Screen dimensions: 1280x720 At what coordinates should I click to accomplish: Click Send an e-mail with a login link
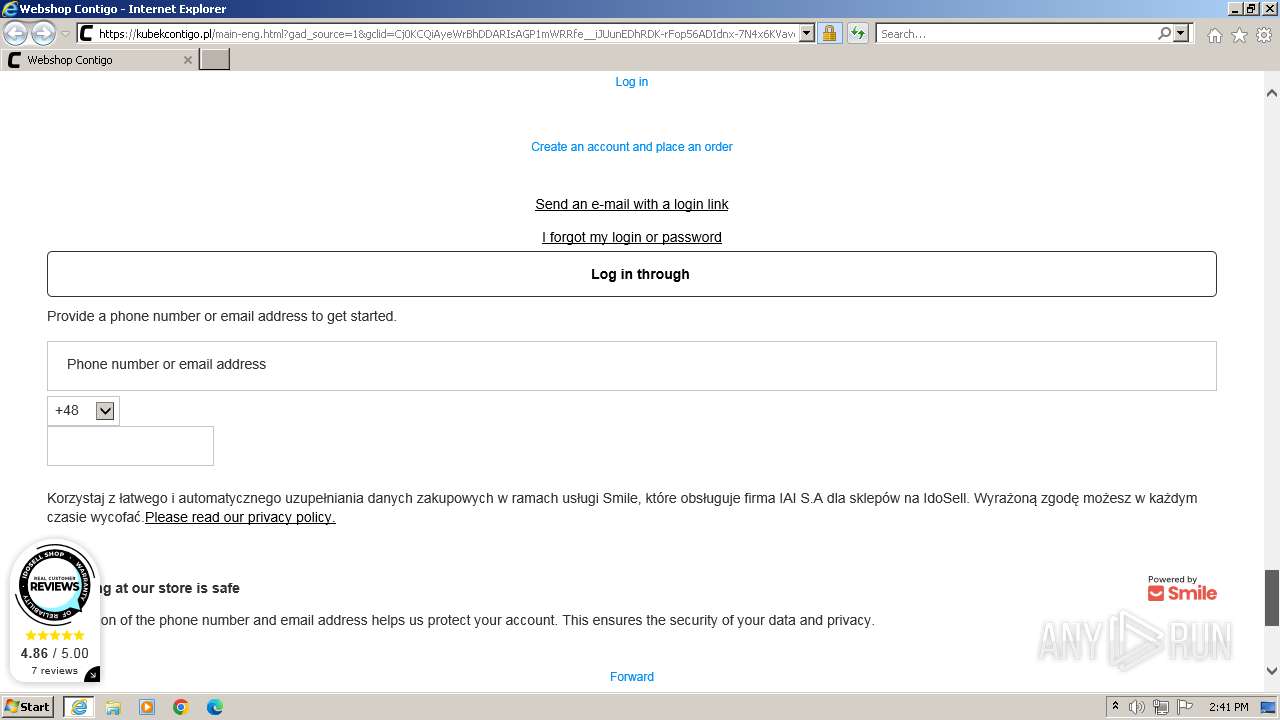(632, 204)
